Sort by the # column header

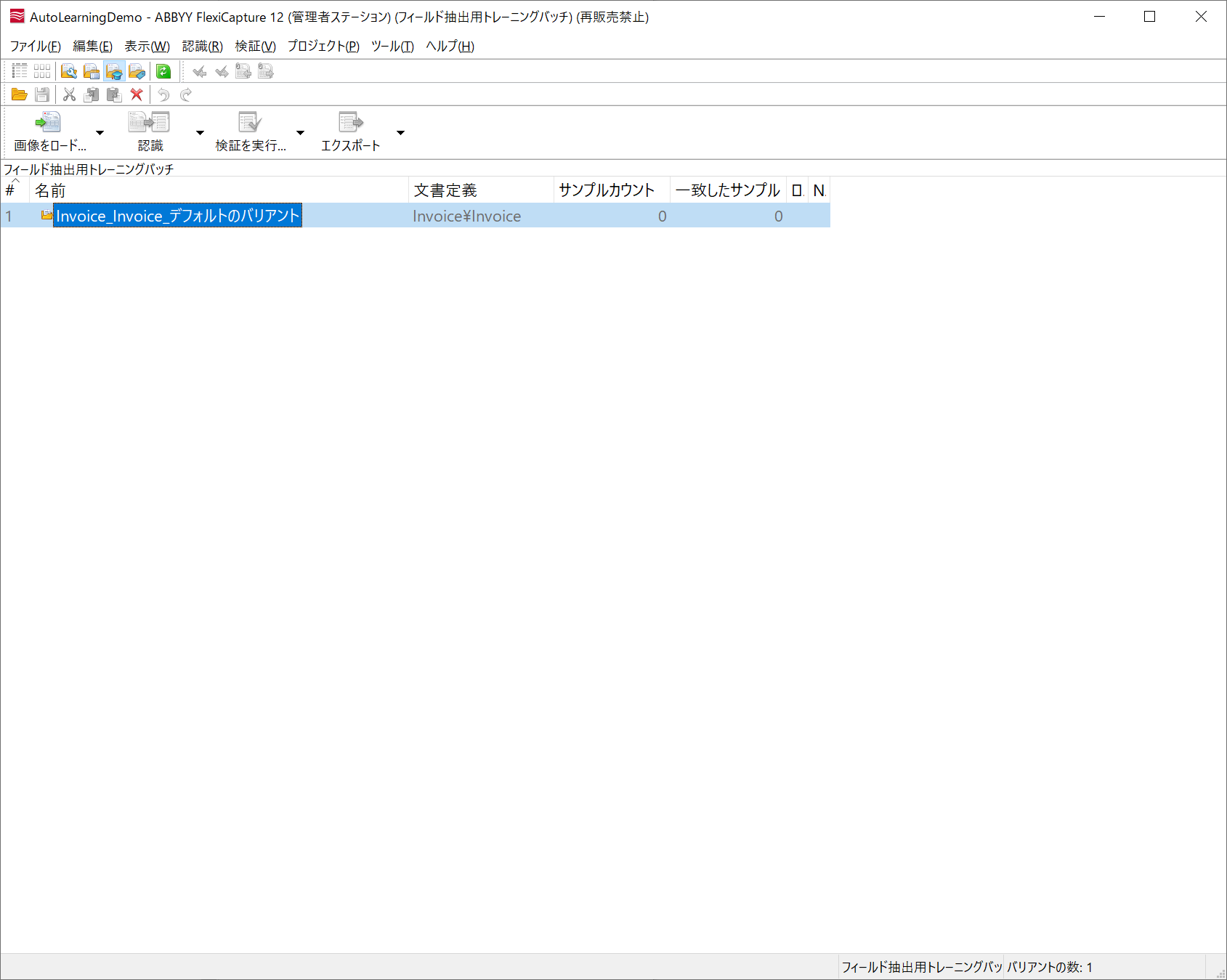[15, 190]
